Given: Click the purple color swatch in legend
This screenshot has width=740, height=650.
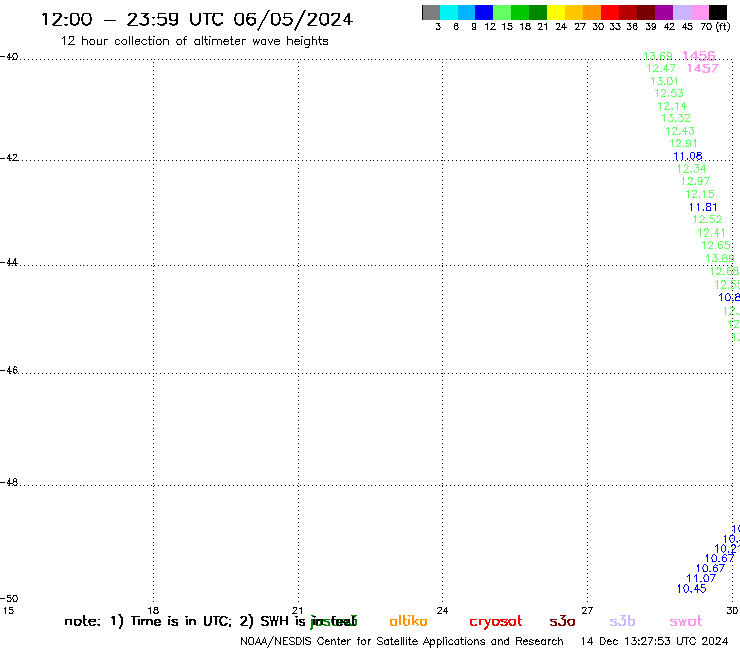Looking at the screenshot, I should click(x=664, y=12).
